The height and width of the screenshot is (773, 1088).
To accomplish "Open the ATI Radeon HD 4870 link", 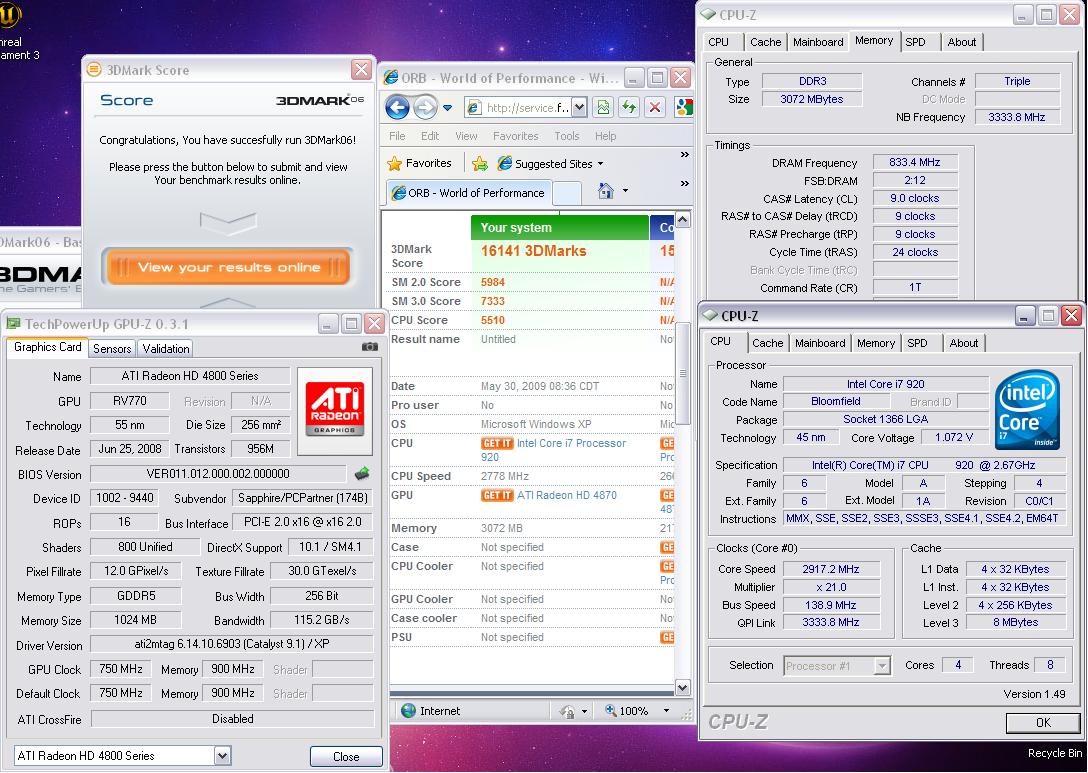I will tap(566, 495).
